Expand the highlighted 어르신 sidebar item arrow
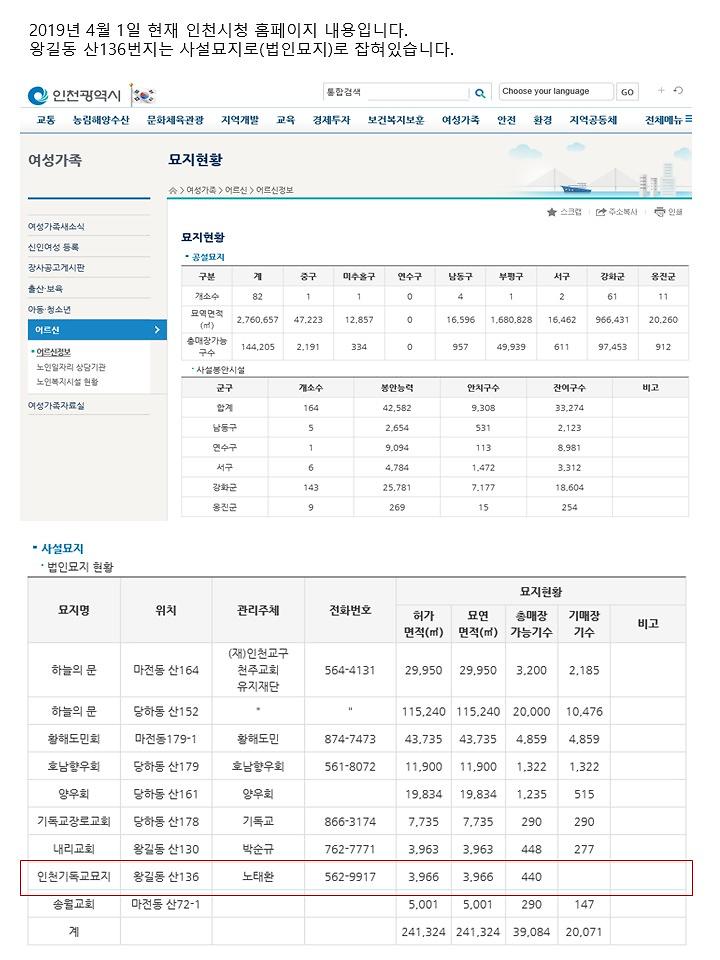 tap(157, 330)
